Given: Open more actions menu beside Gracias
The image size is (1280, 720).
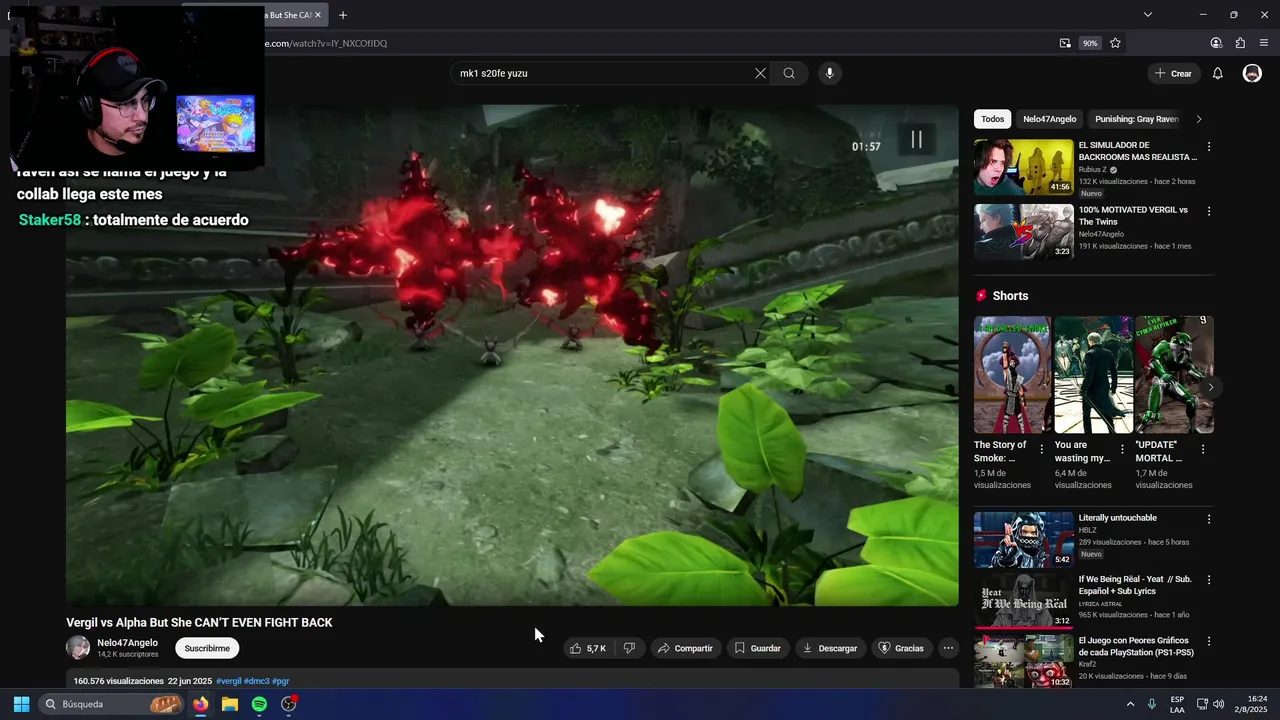Looking at the screenshot, I should 948,648.
